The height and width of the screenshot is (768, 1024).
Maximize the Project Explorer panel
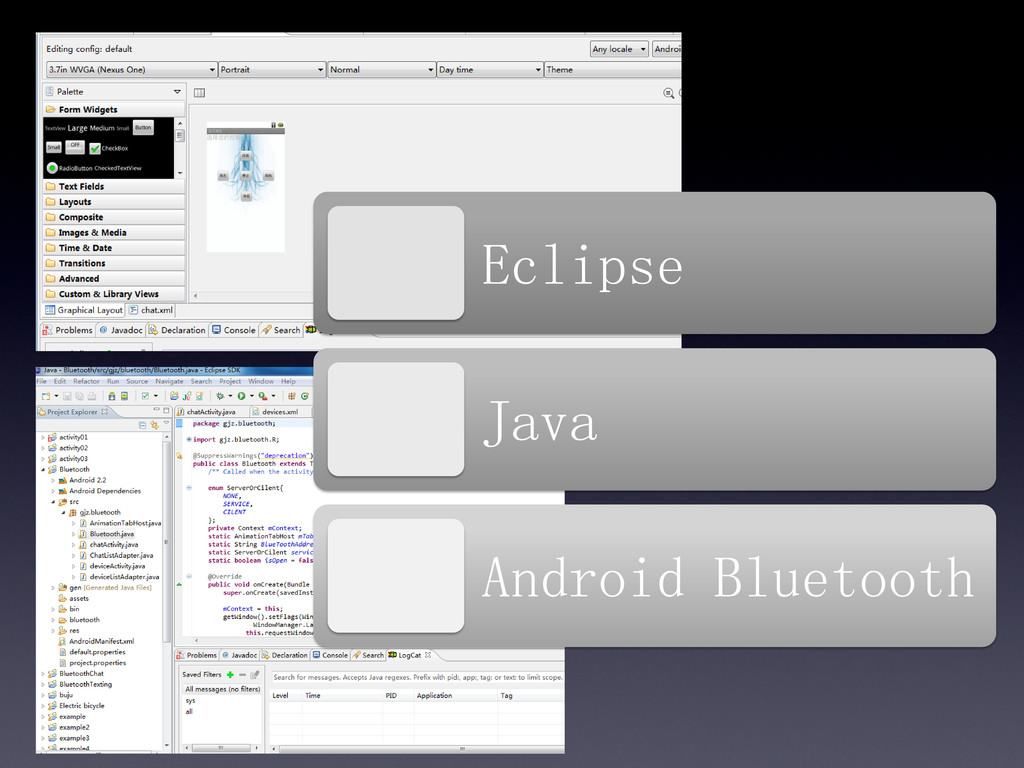pos(167,411)
